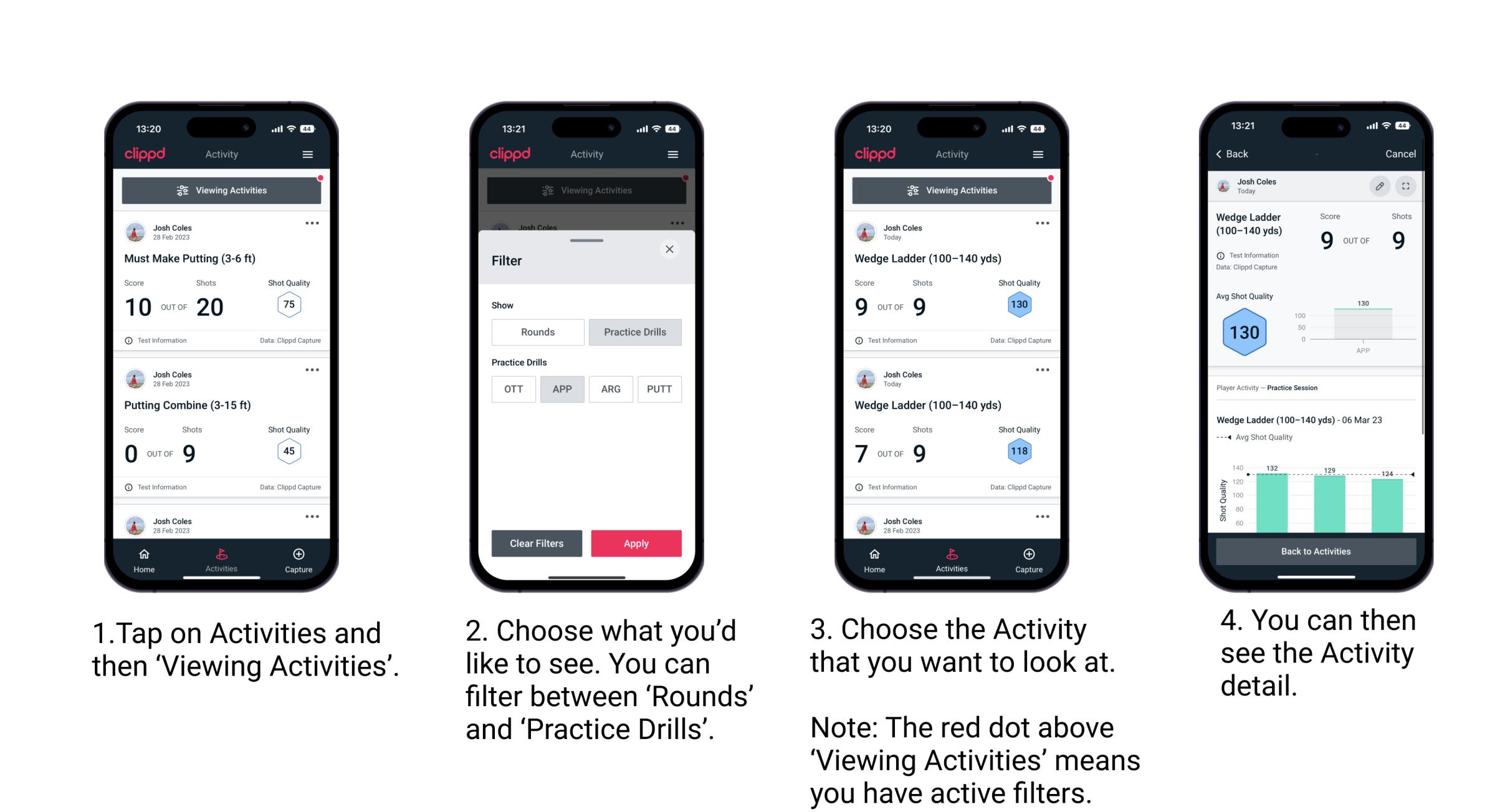Image resolution: width=1510 pixels, height=812 pixels.
Task: Tap the Activities icon in bottom navigation
Action: tap(221, 559)
